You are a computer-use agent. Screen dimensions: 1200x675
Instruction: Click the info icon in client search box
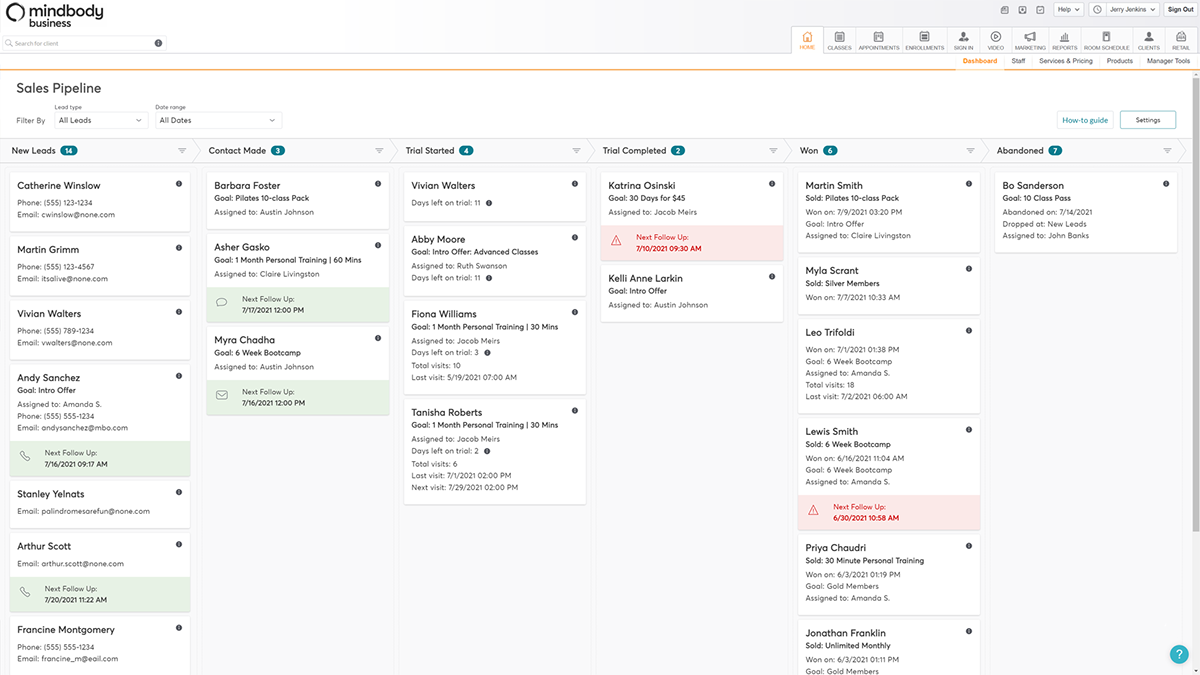pos(158,43)
